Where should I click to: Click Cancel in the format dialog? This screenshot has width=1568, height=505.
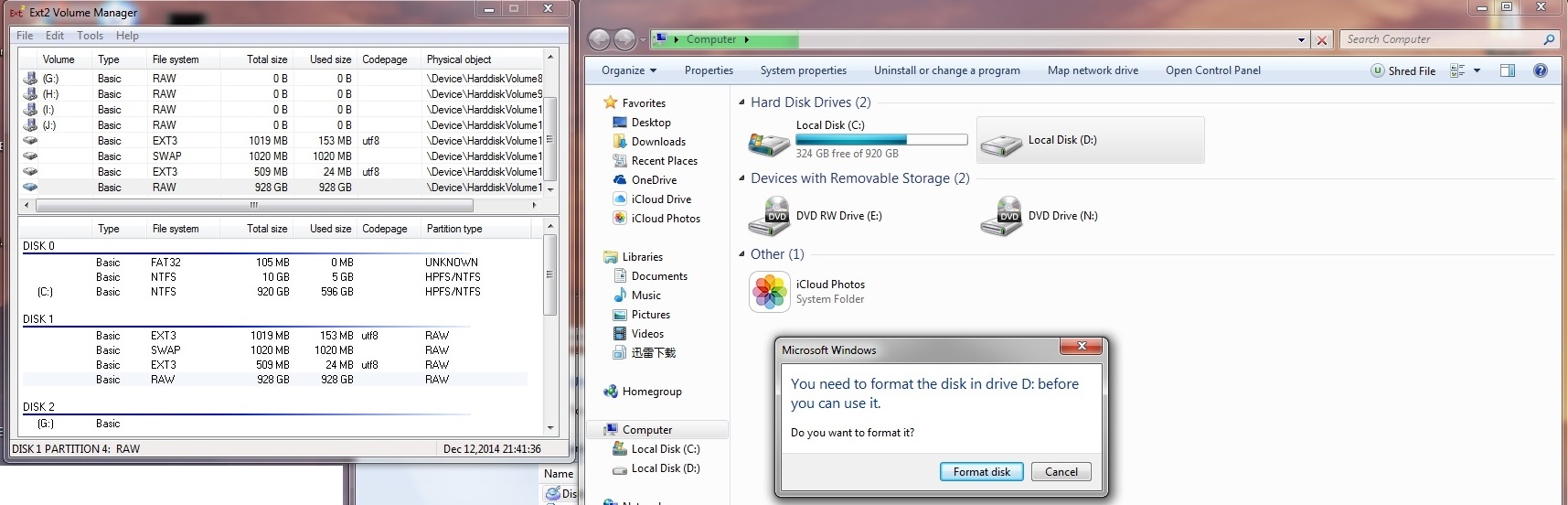[1061, 472]
